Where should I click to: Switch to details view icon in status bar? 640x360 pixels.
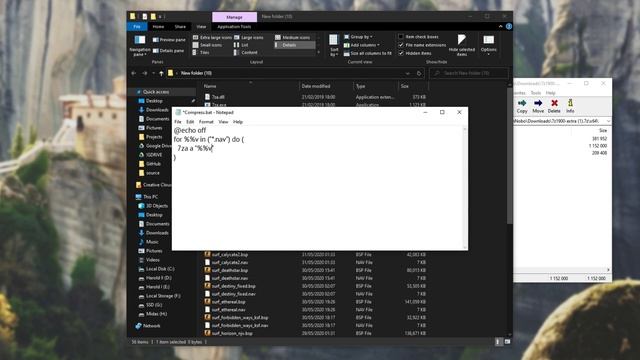tap(498, 342)
